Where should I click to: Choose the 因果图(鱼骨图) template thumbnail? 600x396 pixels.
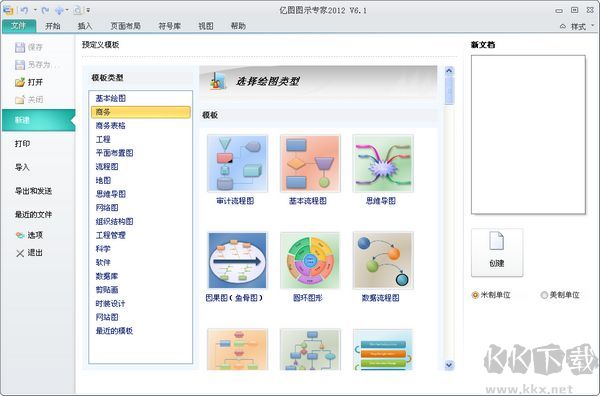click(x=237, y=260)
